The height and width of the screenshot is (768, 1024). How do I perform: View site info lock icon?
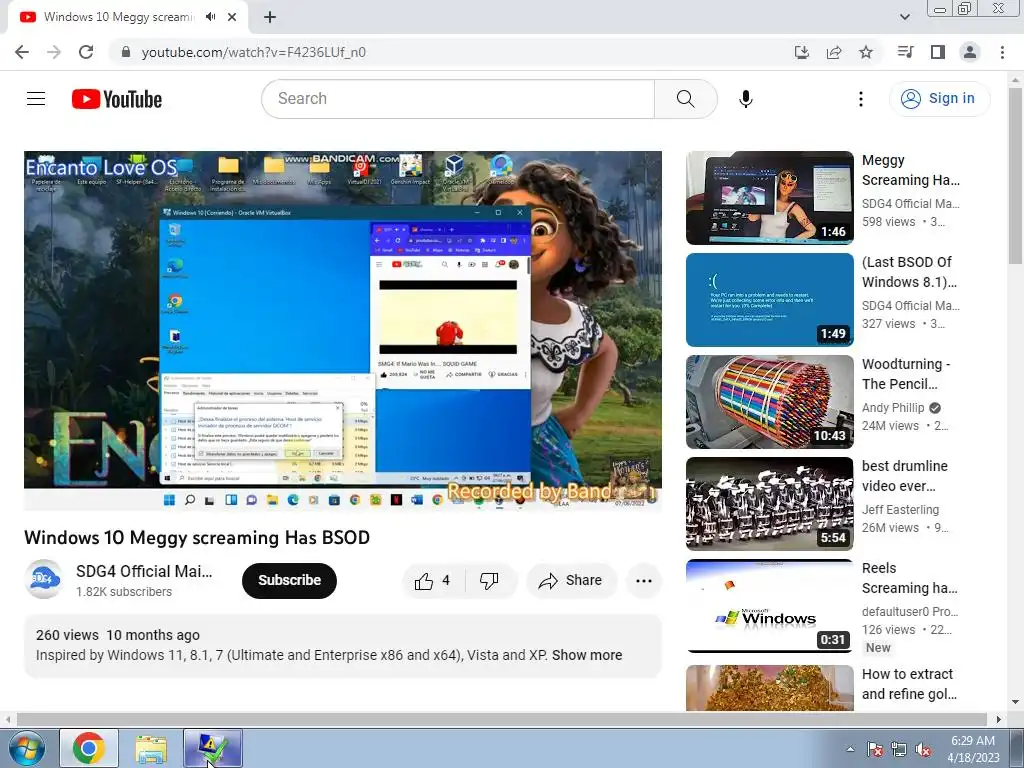(x=126, y=52)
